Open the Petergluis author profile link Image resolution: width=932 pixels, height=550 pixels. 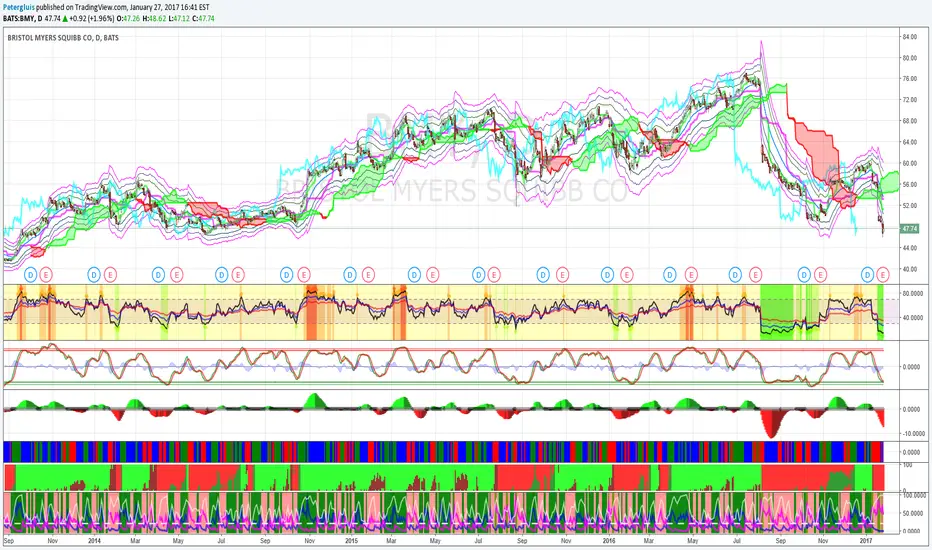[x=18, y=7]
